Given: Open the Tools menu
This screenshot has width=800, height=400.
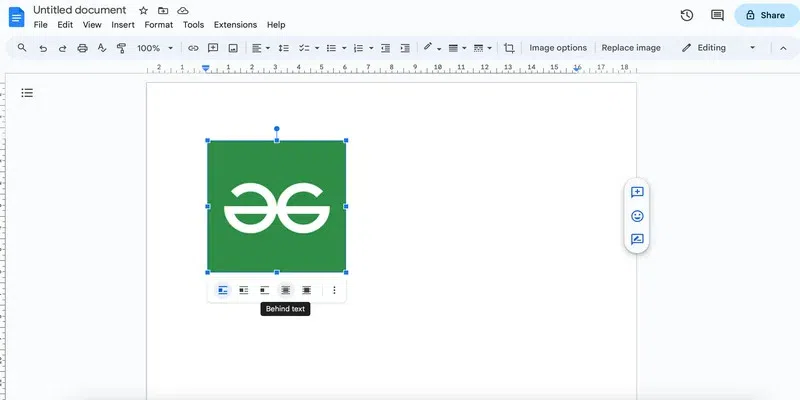Looking at the screenshot, I should (x=193, y=24).
